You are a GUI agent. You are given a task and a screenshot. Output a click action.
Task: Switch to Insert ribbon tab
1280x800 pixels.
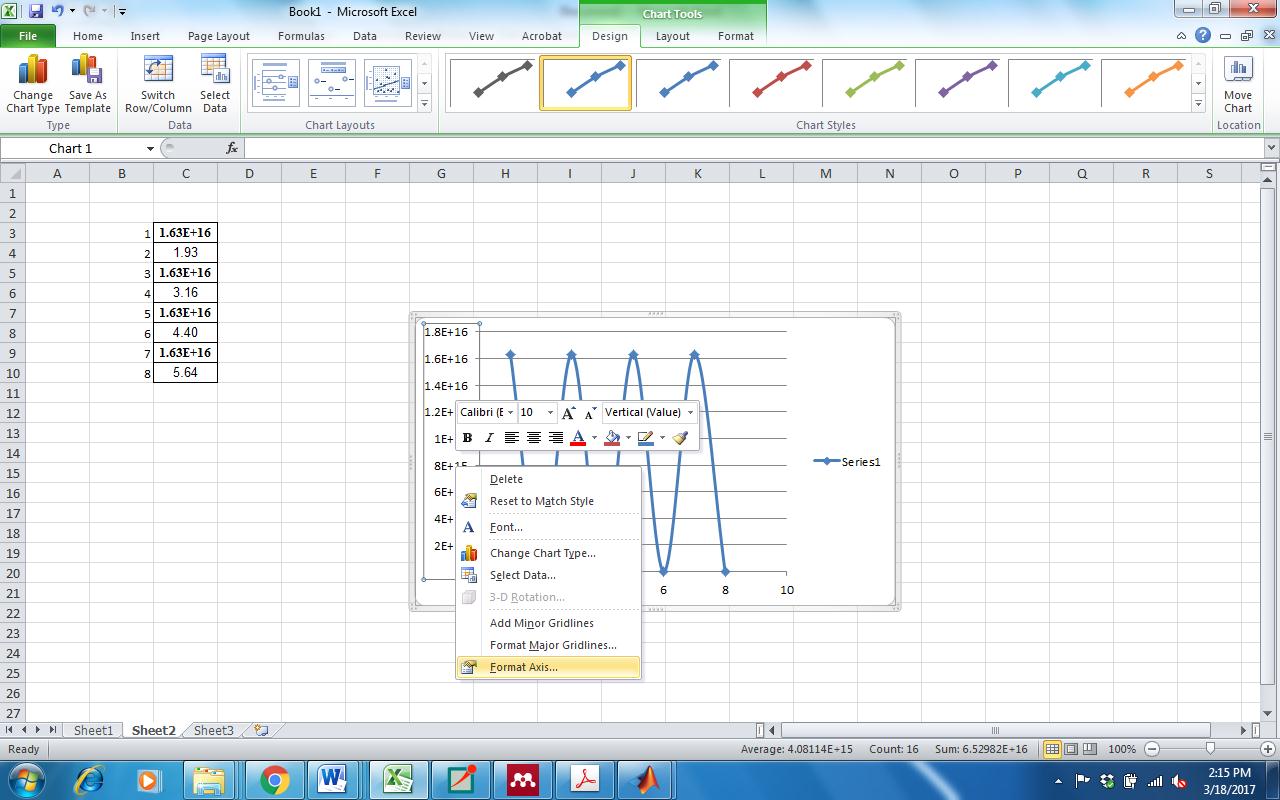(x=145, y=36)
